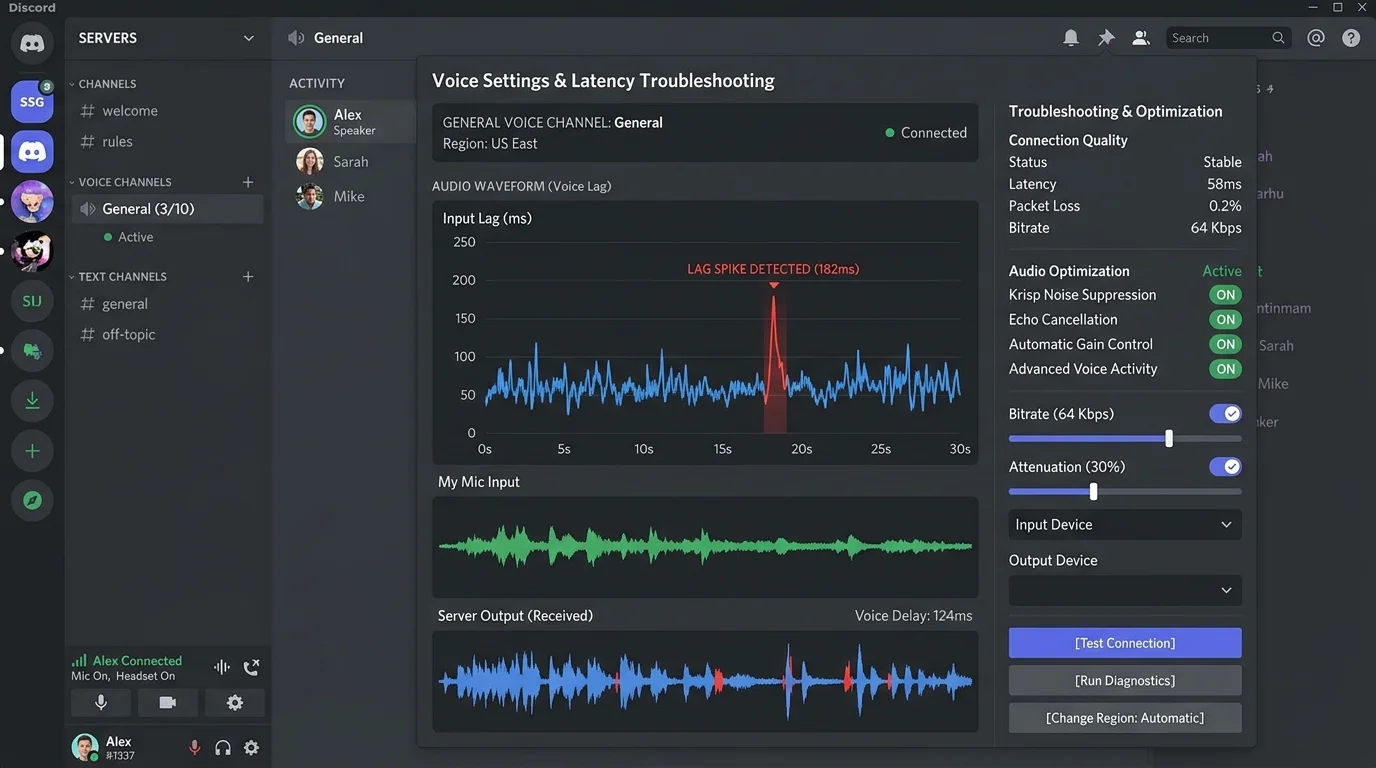Click the red lag spike marker
The width and height of the screenshot is (1376, 768).
coord(774,285)
